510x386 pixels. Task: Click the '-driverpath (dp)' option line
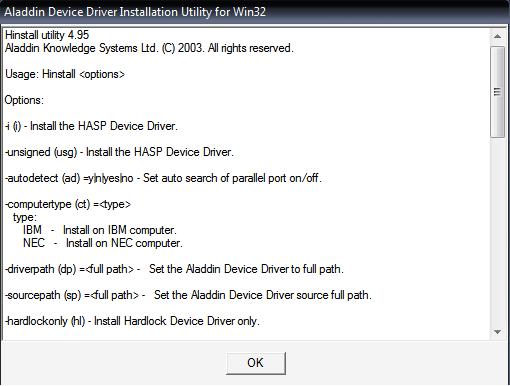174,269
